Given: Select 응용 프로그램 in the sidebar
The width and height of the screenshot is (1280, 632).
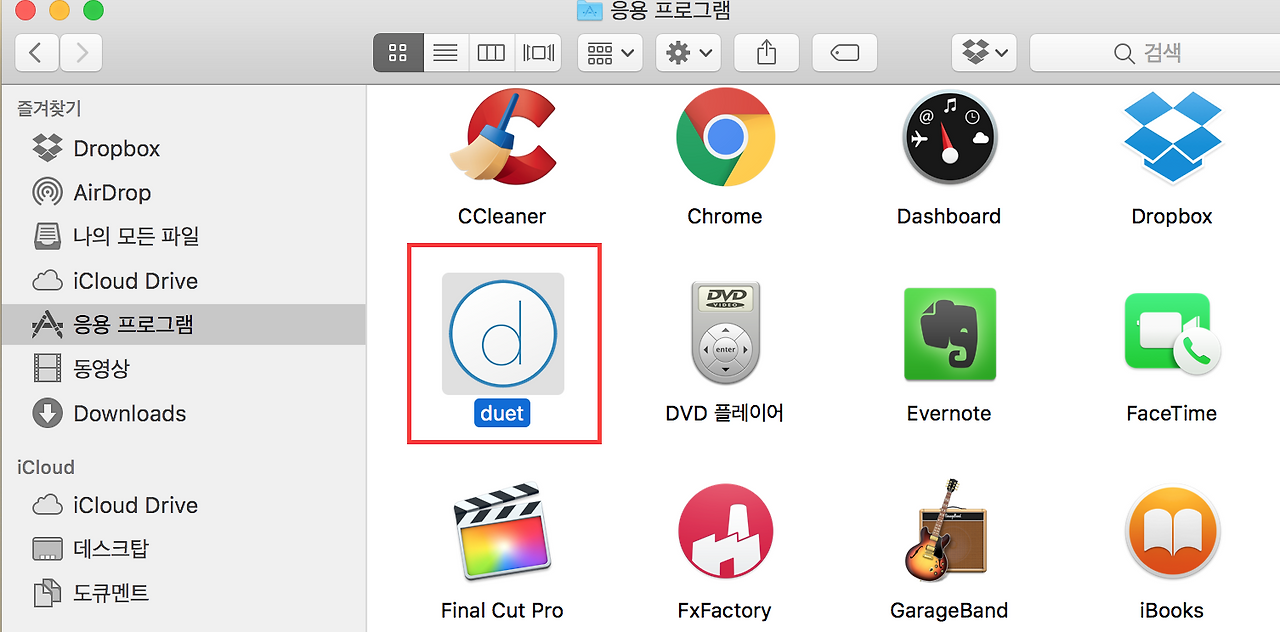Looking at the screenshot, I should (x=183, y=324).
